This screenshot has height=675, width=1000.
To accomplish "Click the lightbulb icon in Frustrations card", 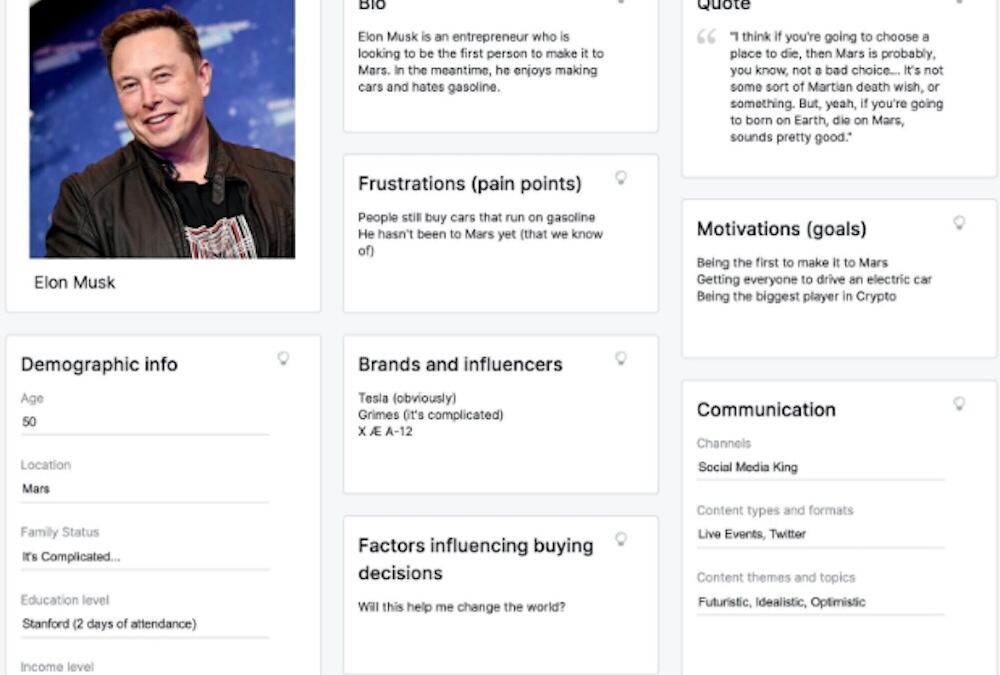I will pyautogui.click(x=621, y=178).
